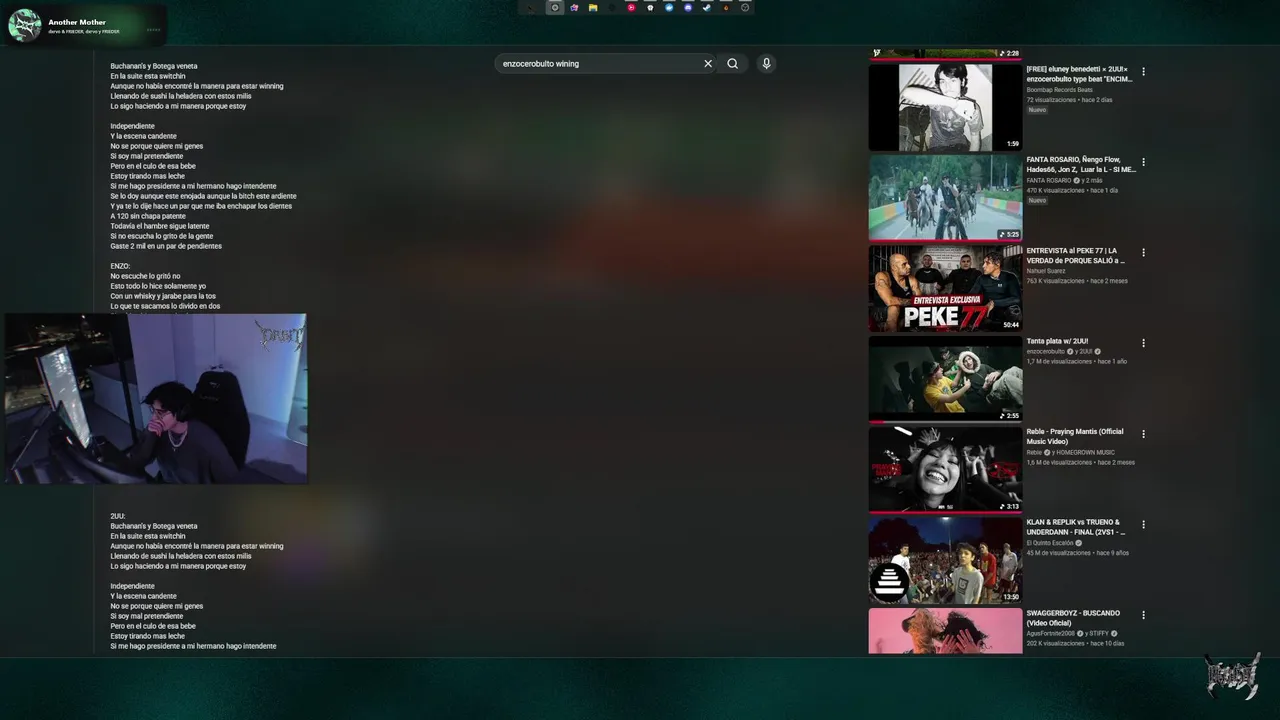This screenshot has height=720, width=1280.
Task: Open options for eluney benedetti type beat video
Action: coord(1143,72)
